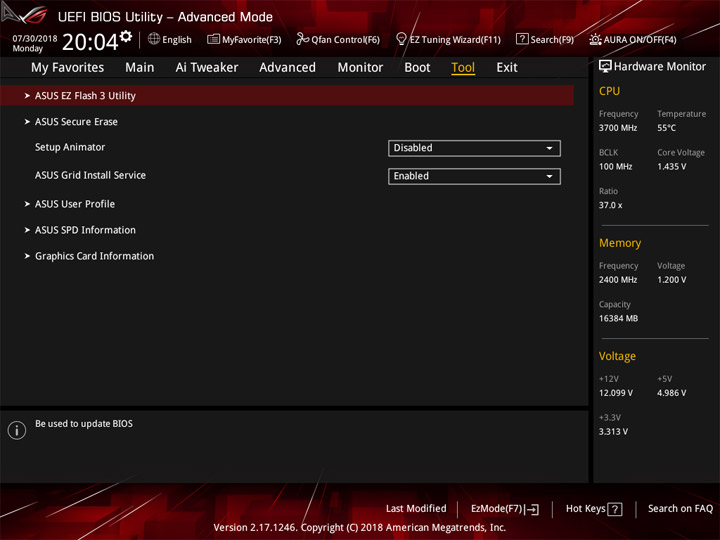This screenshot has width=720, height=540.
Task: Click the ASUS Grid Install Service label
Action: click(x=90, y=175)
